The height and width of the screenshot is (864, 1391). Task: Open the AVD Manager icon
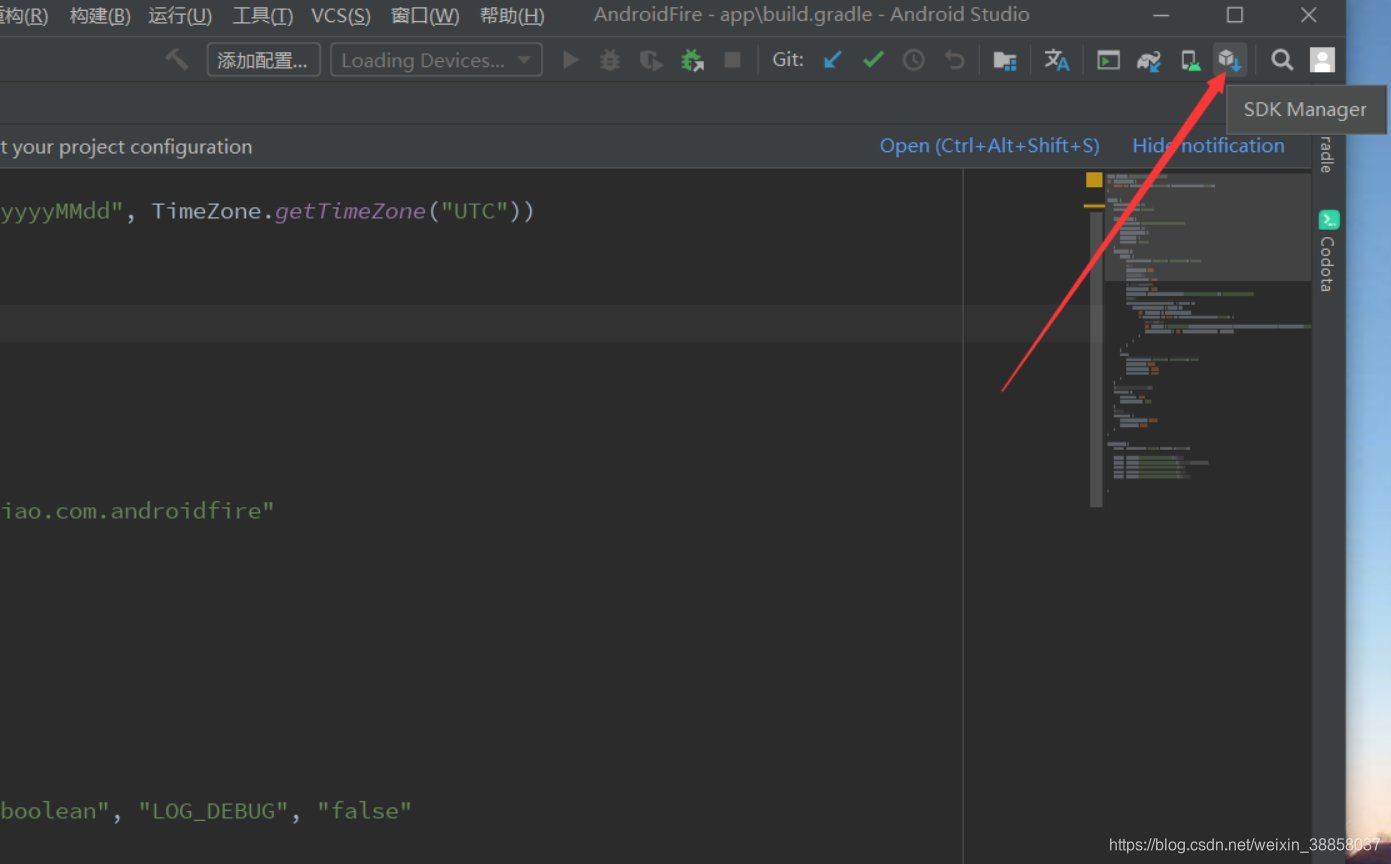[1190, 60]
